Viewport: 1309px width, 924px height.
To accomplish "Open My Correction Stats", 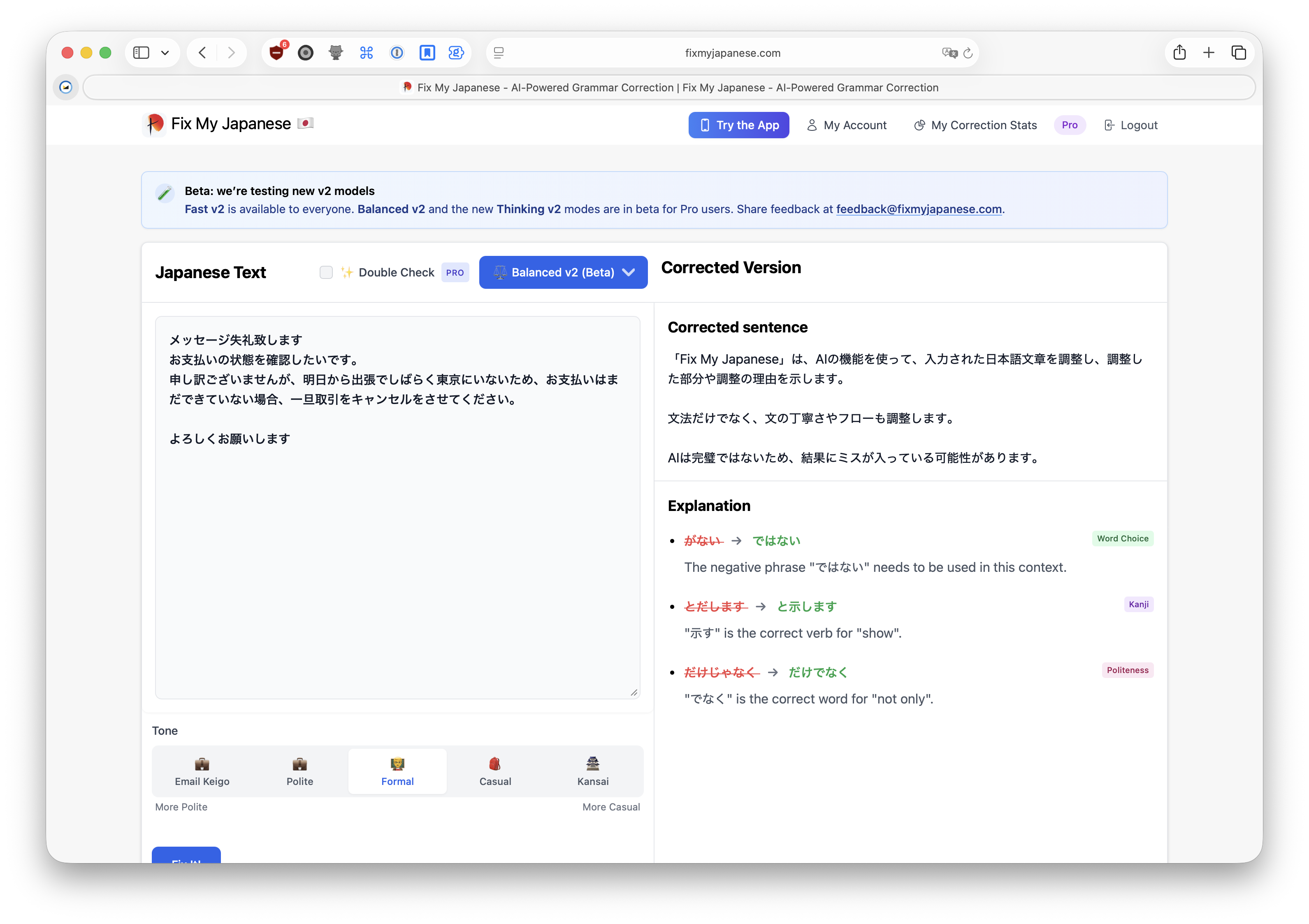I will point(975,125).
